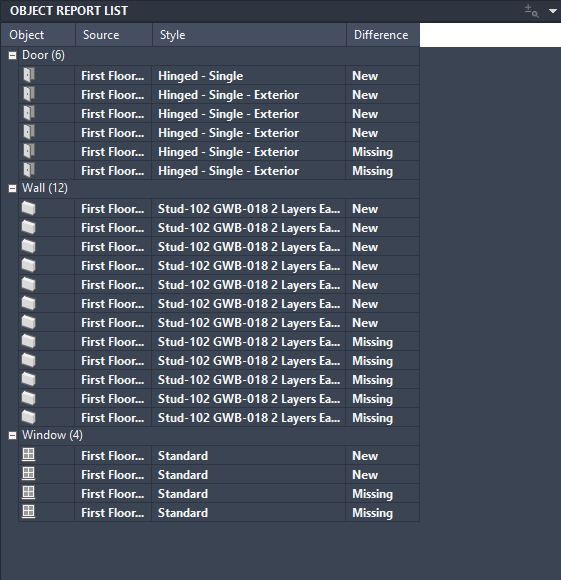The height and width of the screenshot is (580, 561).
Task: Click the Style column header
Action: point(249,35)
